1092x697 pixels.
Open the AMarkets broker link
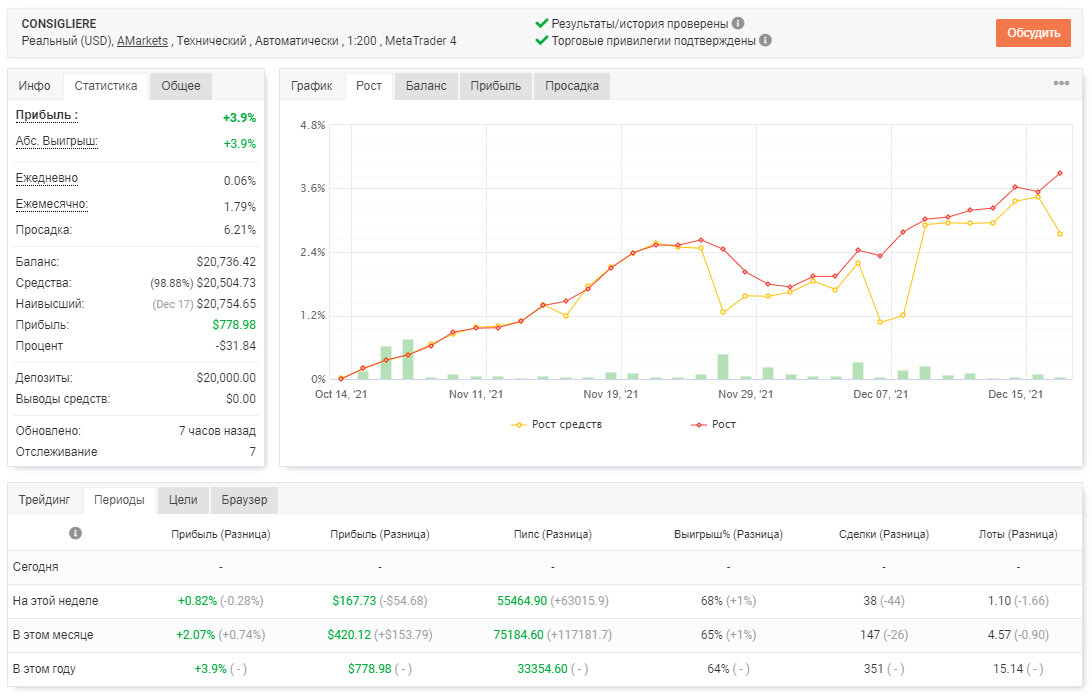pyautogui.click(x=142, y=40)
